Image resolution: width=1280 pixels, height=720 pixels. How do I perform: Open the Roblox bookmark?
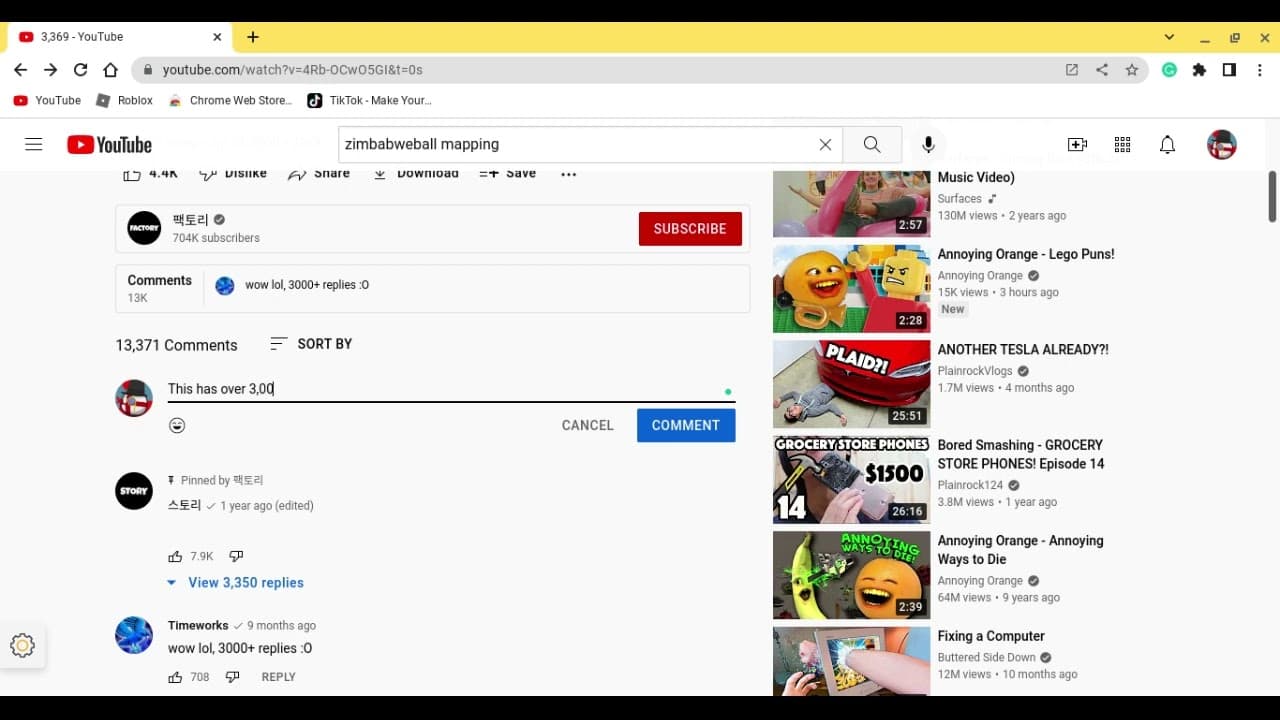point(124,100)
